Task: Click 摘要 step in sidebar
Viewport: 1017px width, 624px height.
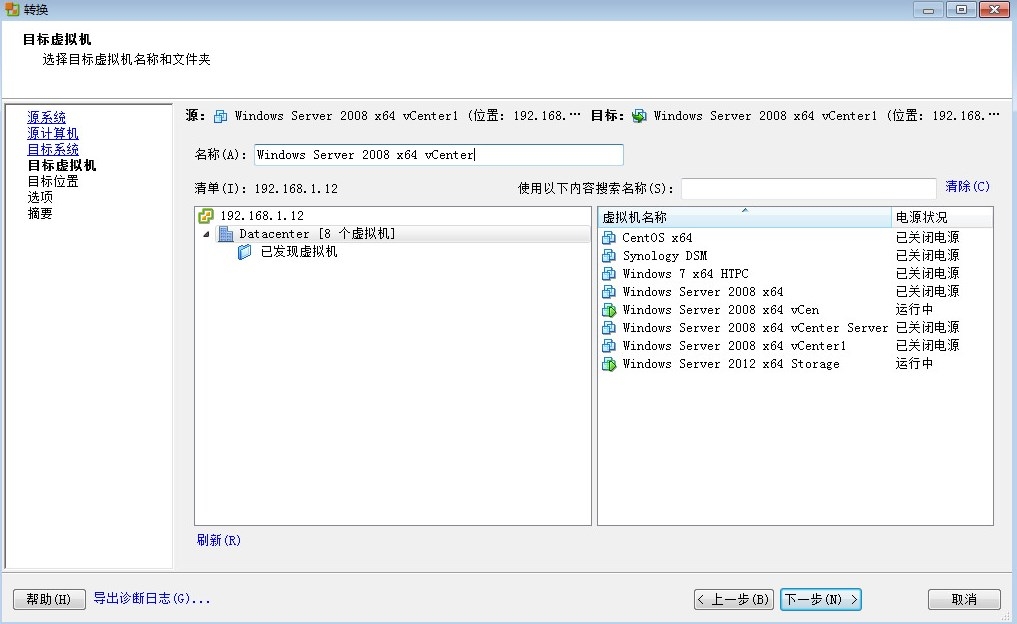Action: tap(40, 213)
